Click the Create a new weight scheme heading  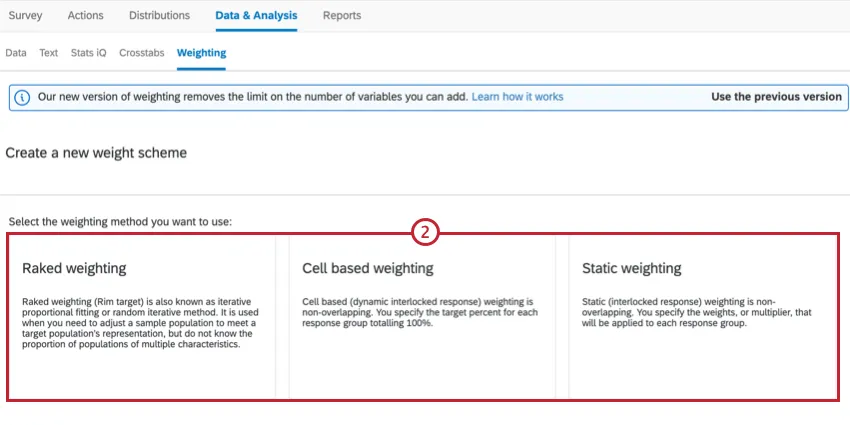[96, 153]
